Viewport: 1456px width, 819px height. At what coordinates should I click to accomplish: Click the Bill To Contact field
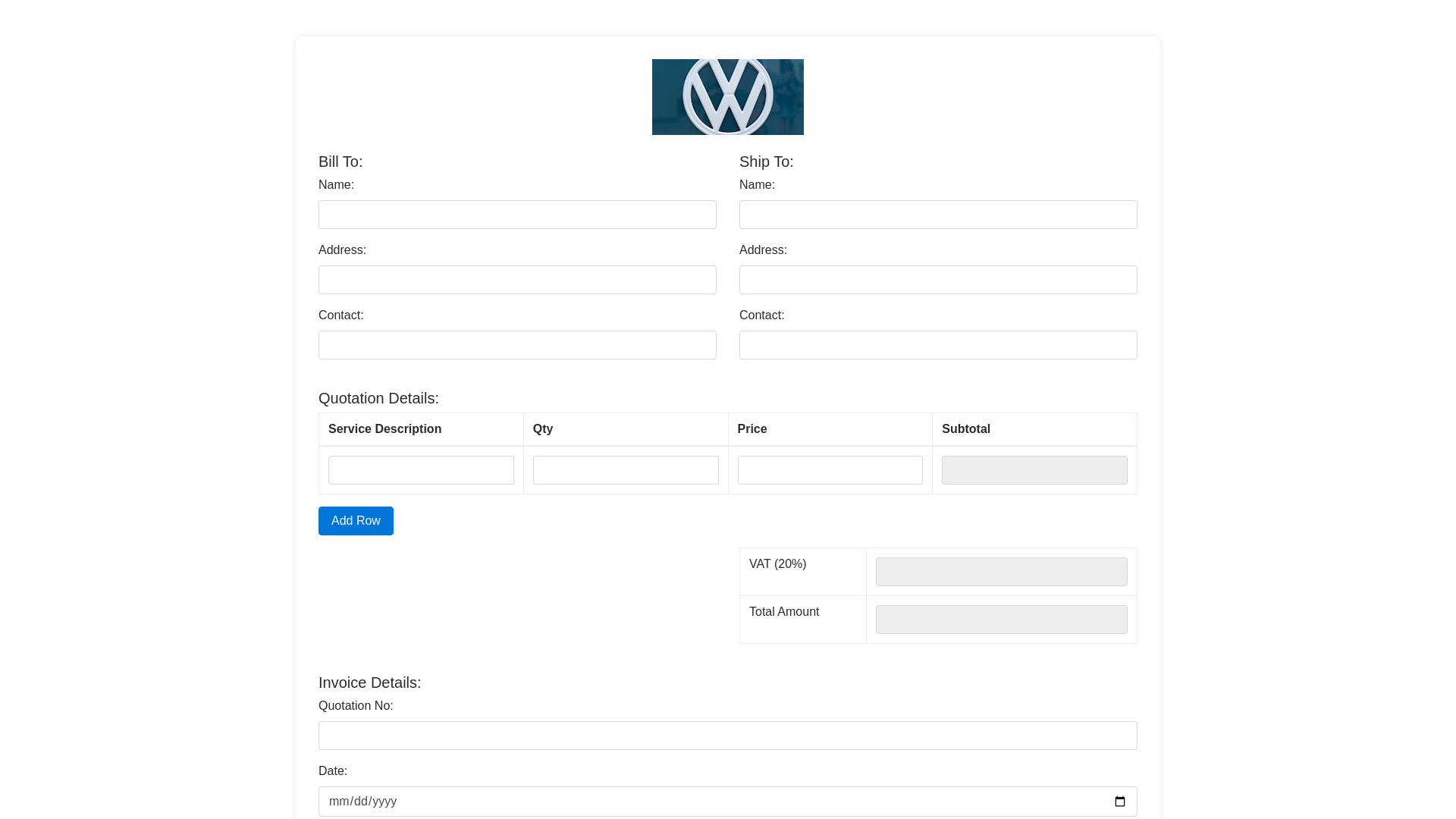click(x=517, y=345)
